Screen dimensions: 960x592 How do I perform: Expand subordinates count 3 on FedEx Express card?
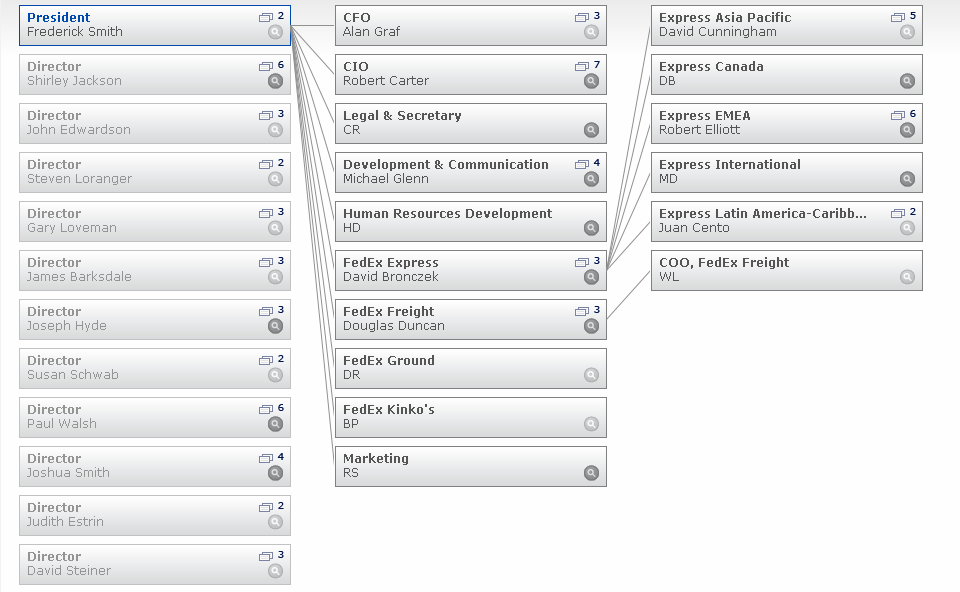(587, 261)
